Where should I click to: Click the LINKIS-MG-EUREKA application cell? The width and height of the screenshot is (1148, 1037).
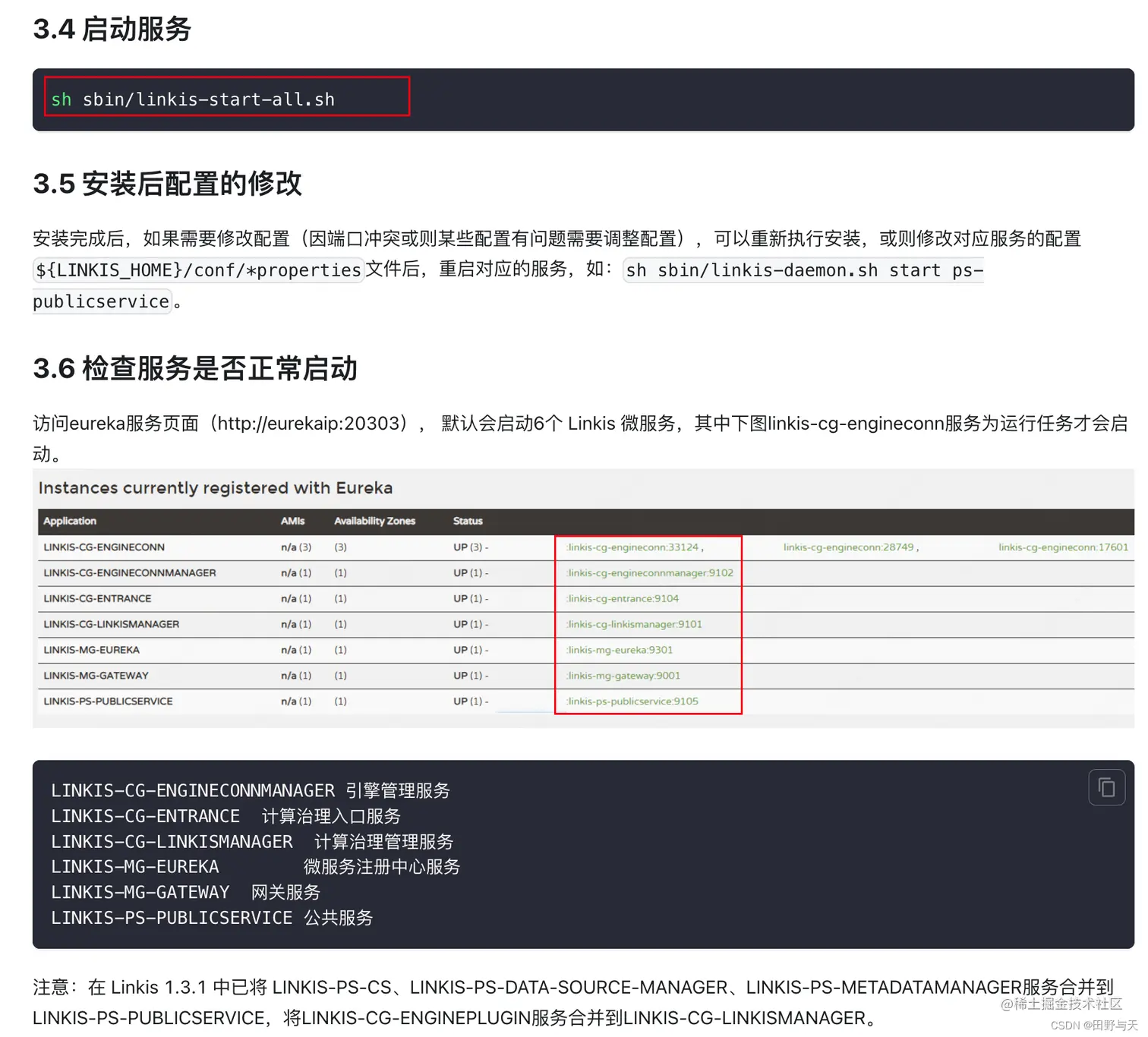(x=92, y=651)
